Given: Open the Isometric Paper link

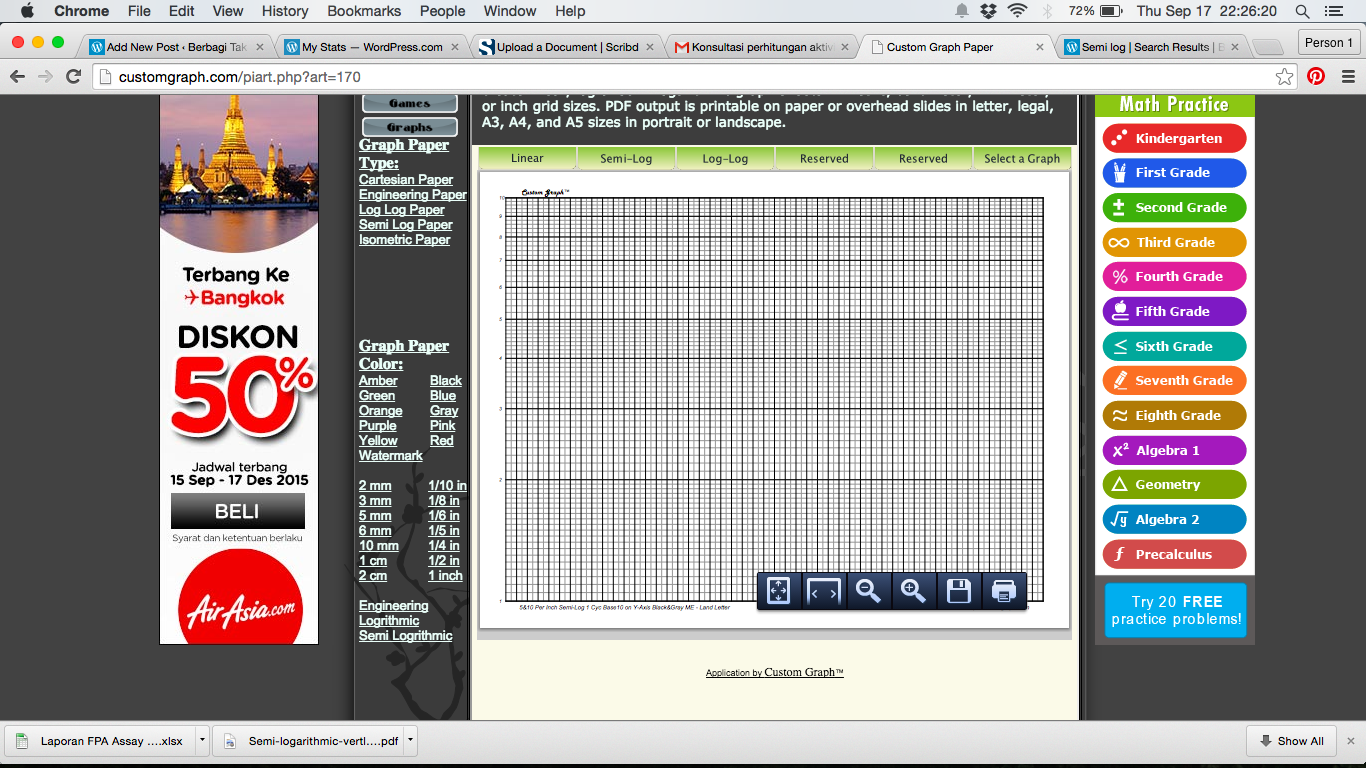Looking at the screenshot, I should 404,240.
